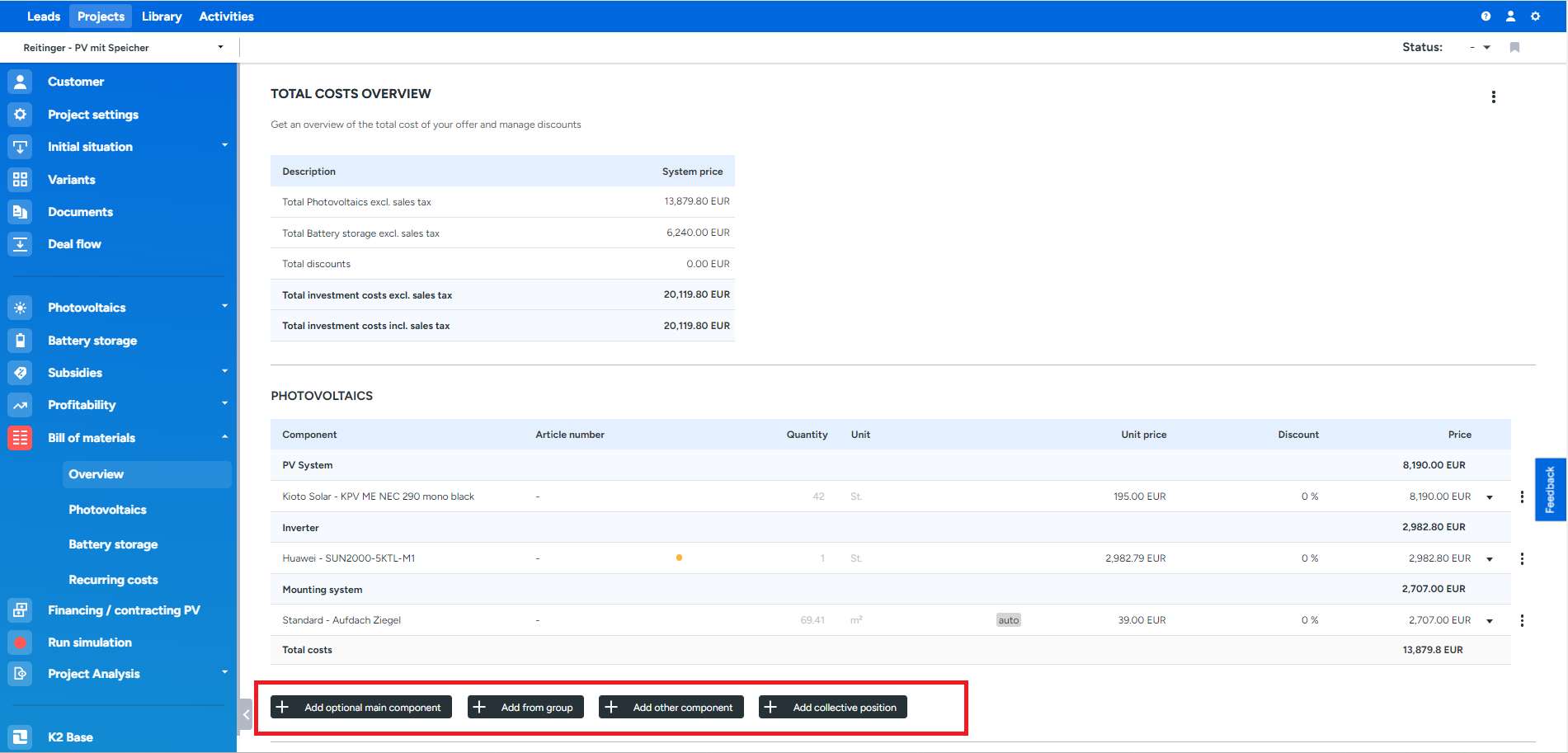Click the Variants grid icon
Screen dimensions: 1568x753
pos(20,180)
